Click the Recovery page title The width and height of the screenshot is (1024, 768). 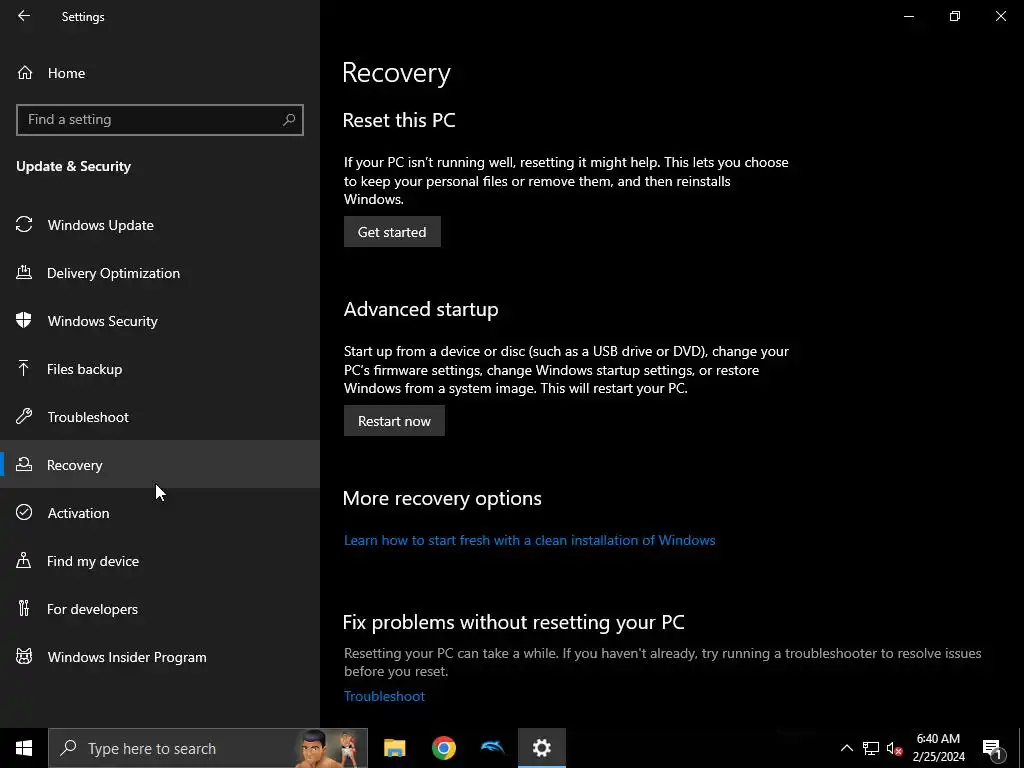pyautogui.click(x=396, y=72)
